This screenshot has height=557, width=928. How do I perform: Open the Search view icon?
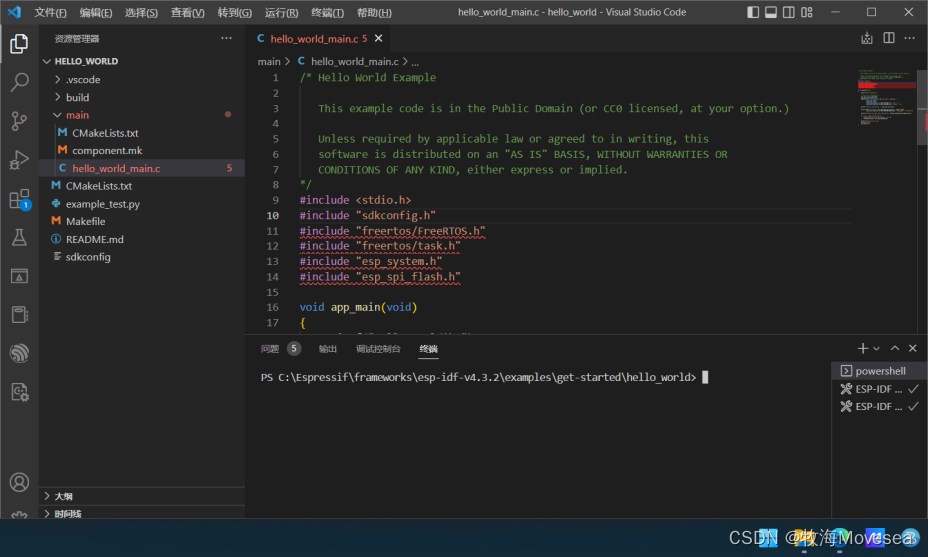19,82
